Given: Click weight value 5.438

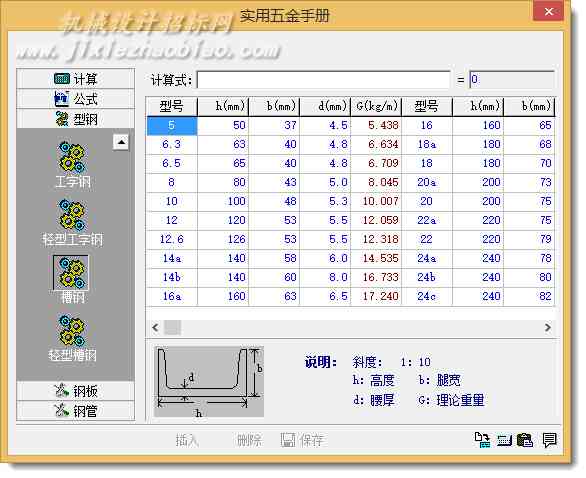Looking at the screenshot, I should 376,126.
